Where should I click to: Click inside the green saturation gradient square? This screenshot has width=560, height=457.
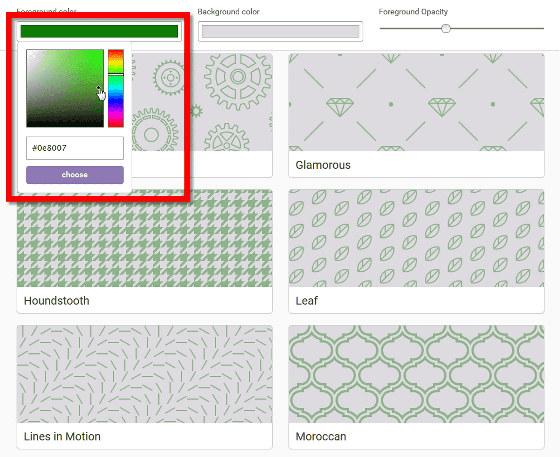point(65,88)
